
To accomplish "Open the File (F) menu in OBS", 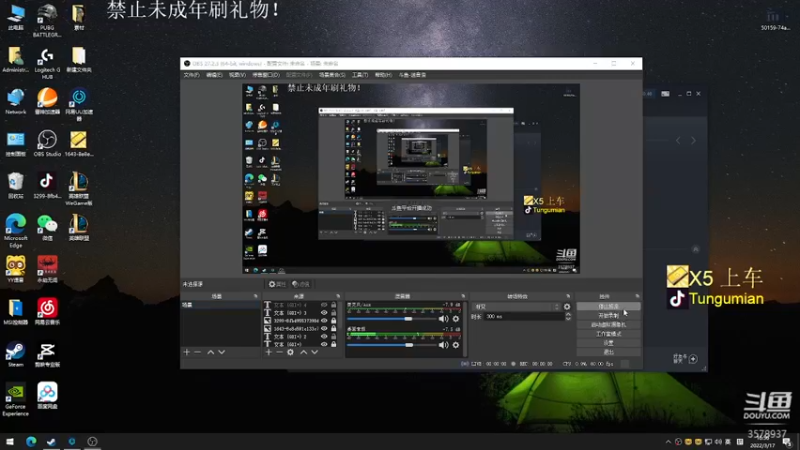I will coord(191,75).
